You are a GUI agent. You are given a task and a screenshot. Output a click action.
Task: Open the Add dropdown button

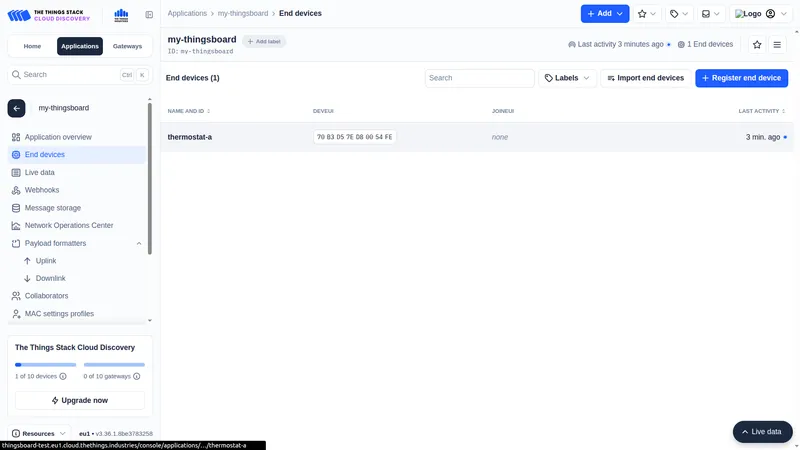(605, 14)
